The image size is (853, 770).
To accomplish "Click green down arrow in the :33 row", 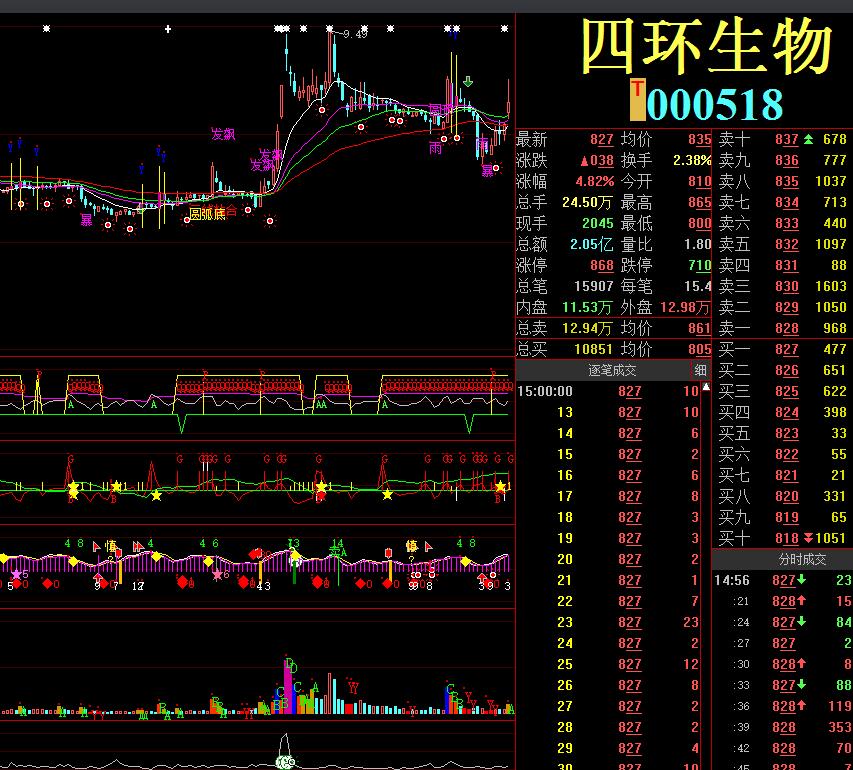I will tap(801, 685).
